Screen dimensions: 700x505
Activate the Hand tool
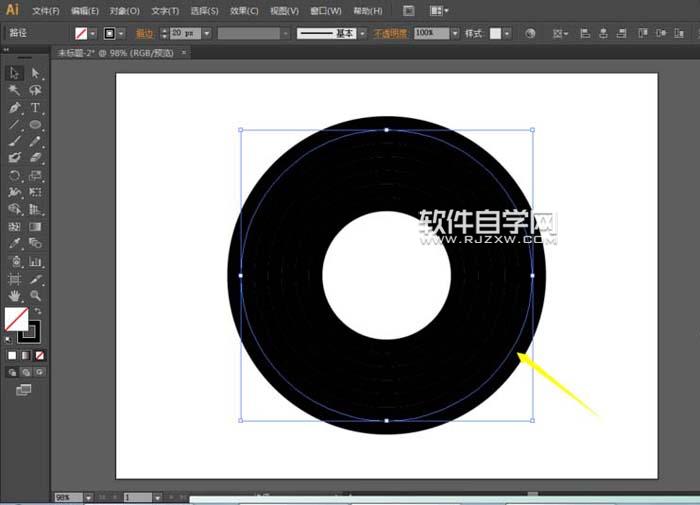pos(14,296)
